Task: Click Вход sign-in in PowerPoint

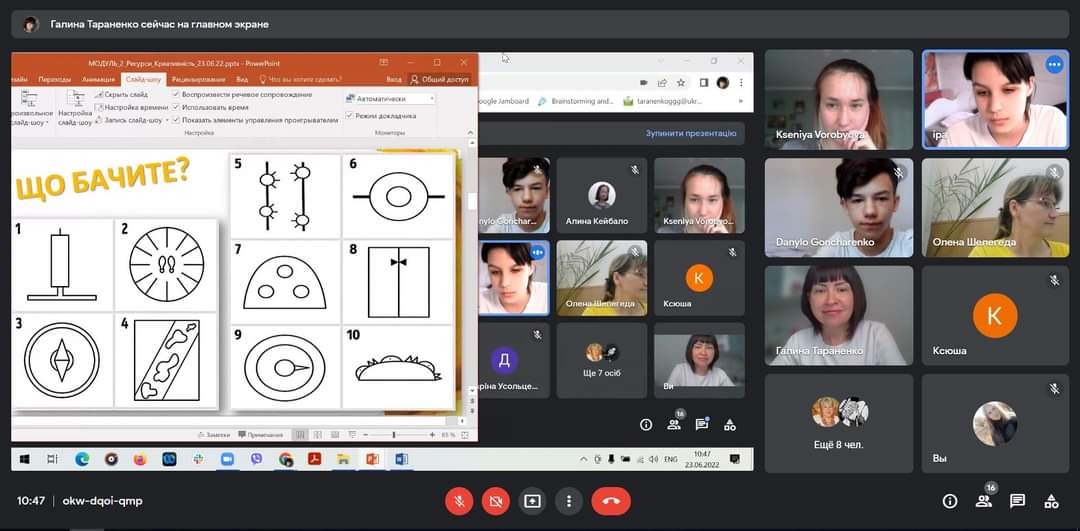Action: click(393, 79)
